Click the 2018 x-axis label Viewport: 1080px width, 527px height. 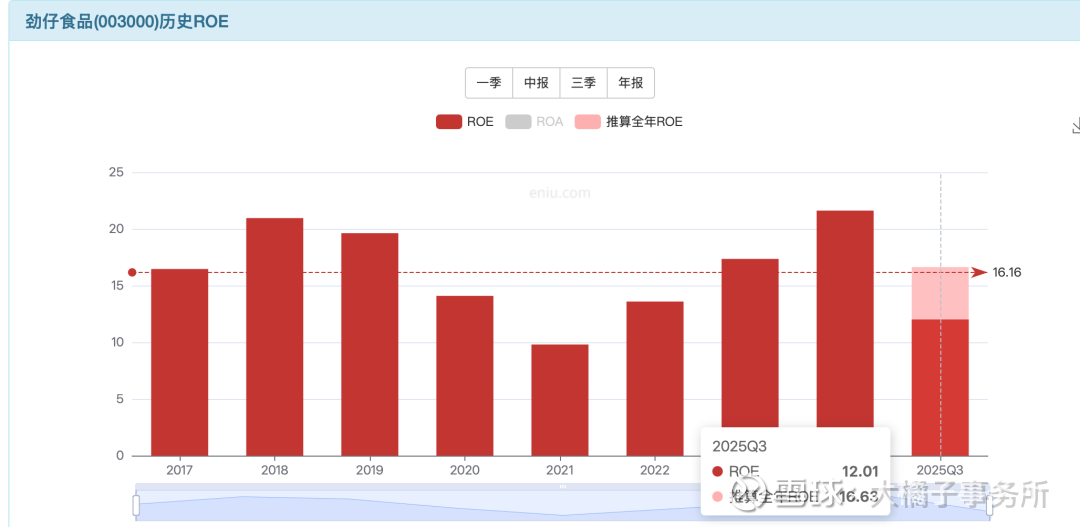point(275,471)
